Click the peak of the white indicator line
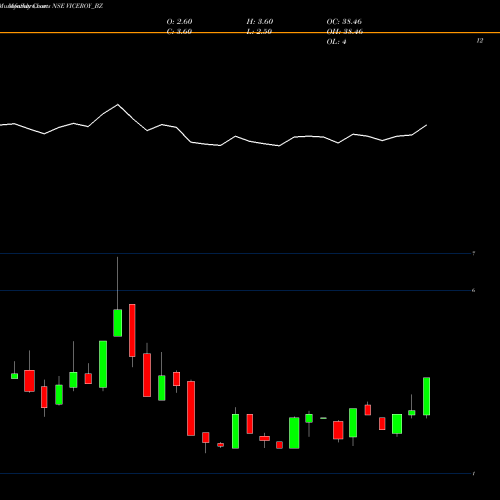500x500 pixels. pos(118,105)
